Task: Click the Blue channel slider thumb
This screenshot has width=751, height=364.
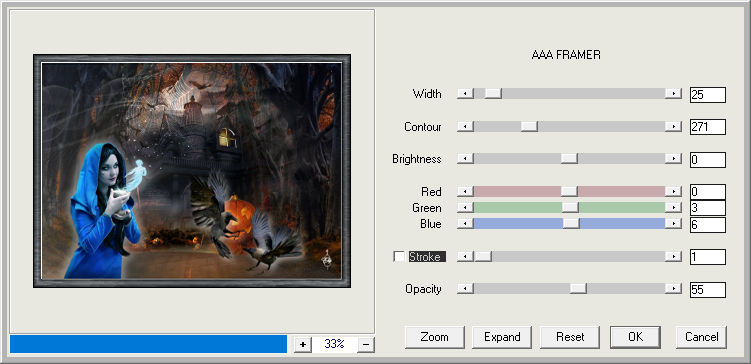Action: pos(571,224)
